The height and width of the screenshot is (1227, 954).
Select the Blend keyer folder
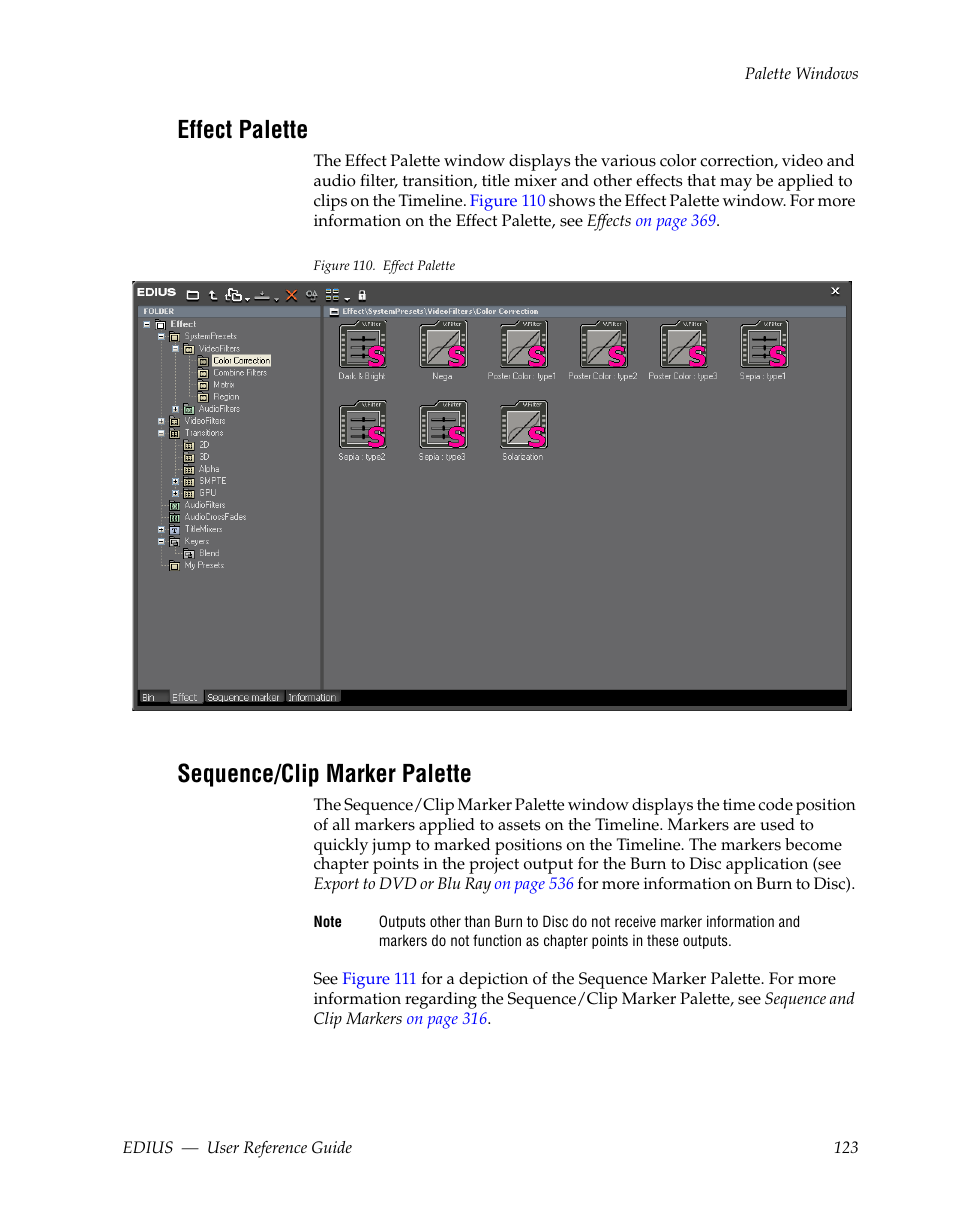click(x=209, y=553)
